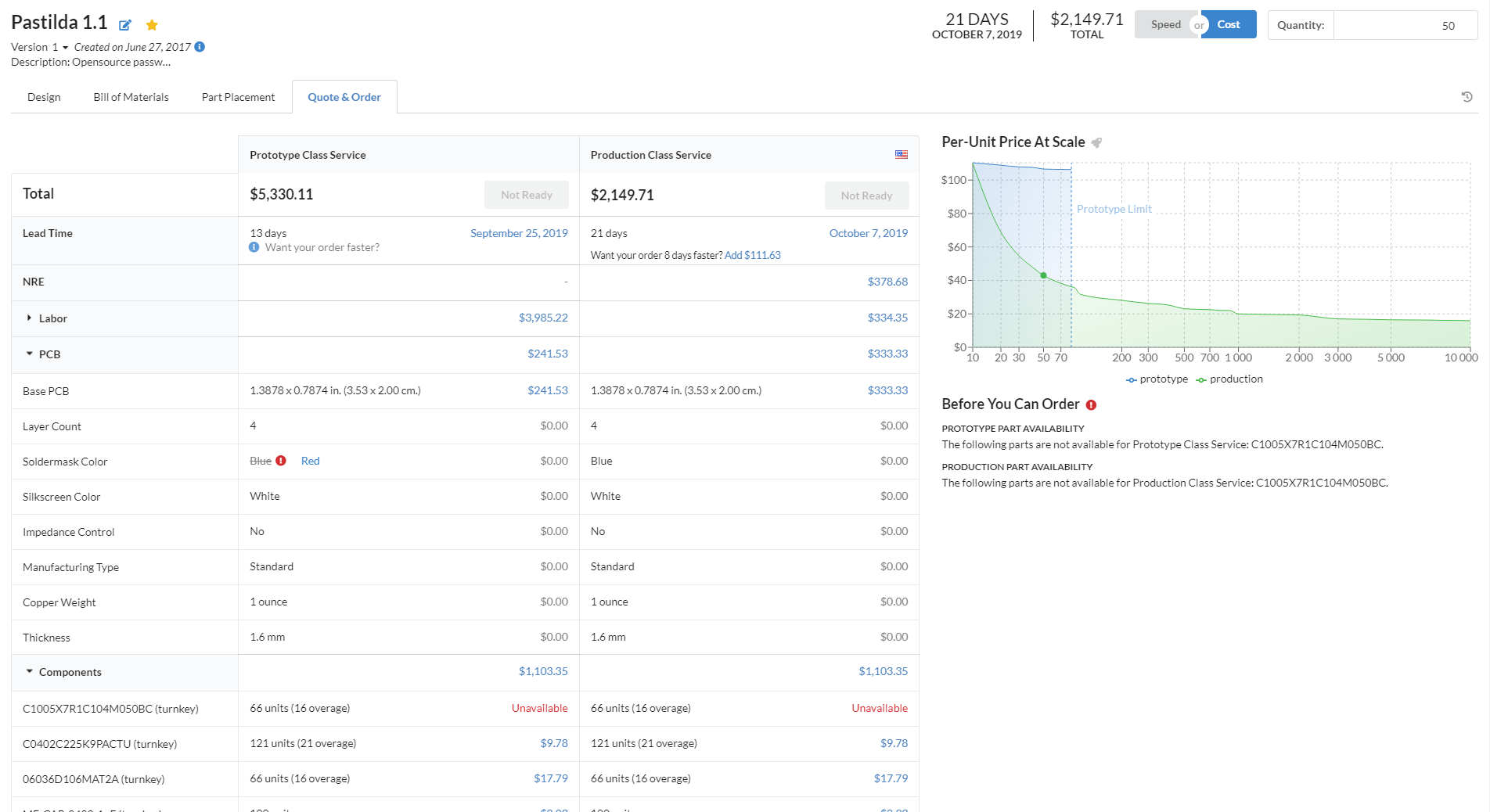Click the Add $111.63 faster order link
This screenshot has width=1490, height=812.
pos(752,255)
